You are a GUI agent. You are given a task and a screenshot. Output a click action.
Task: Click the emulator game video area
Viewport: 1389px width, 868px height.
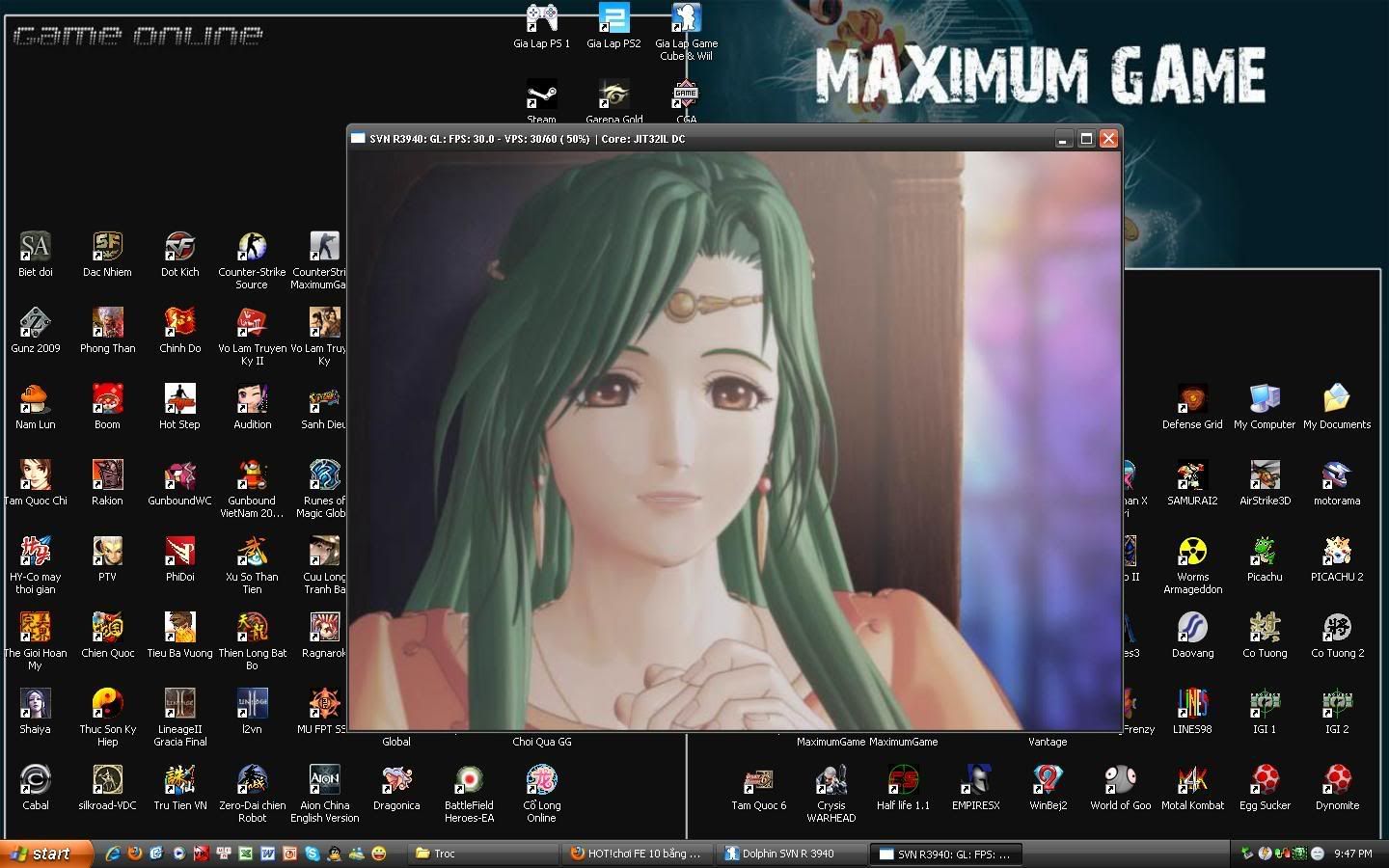[x=735, y=440]
